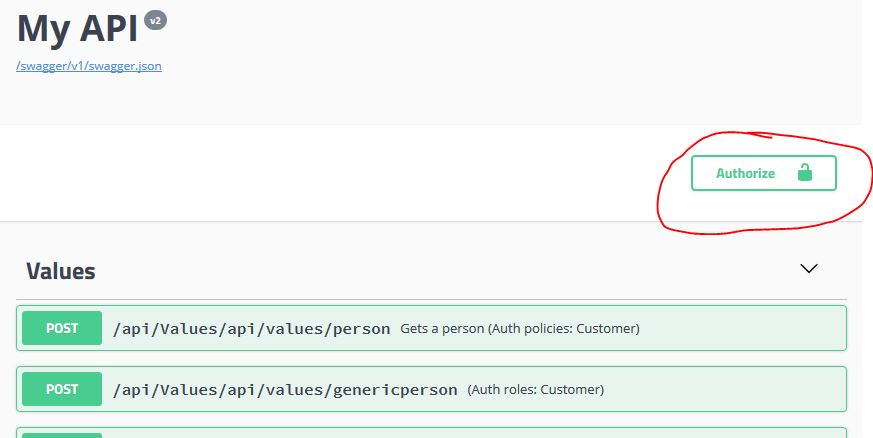Click the unlocked padlock icon
Screen dimensions: 873x438
(804, 173)
